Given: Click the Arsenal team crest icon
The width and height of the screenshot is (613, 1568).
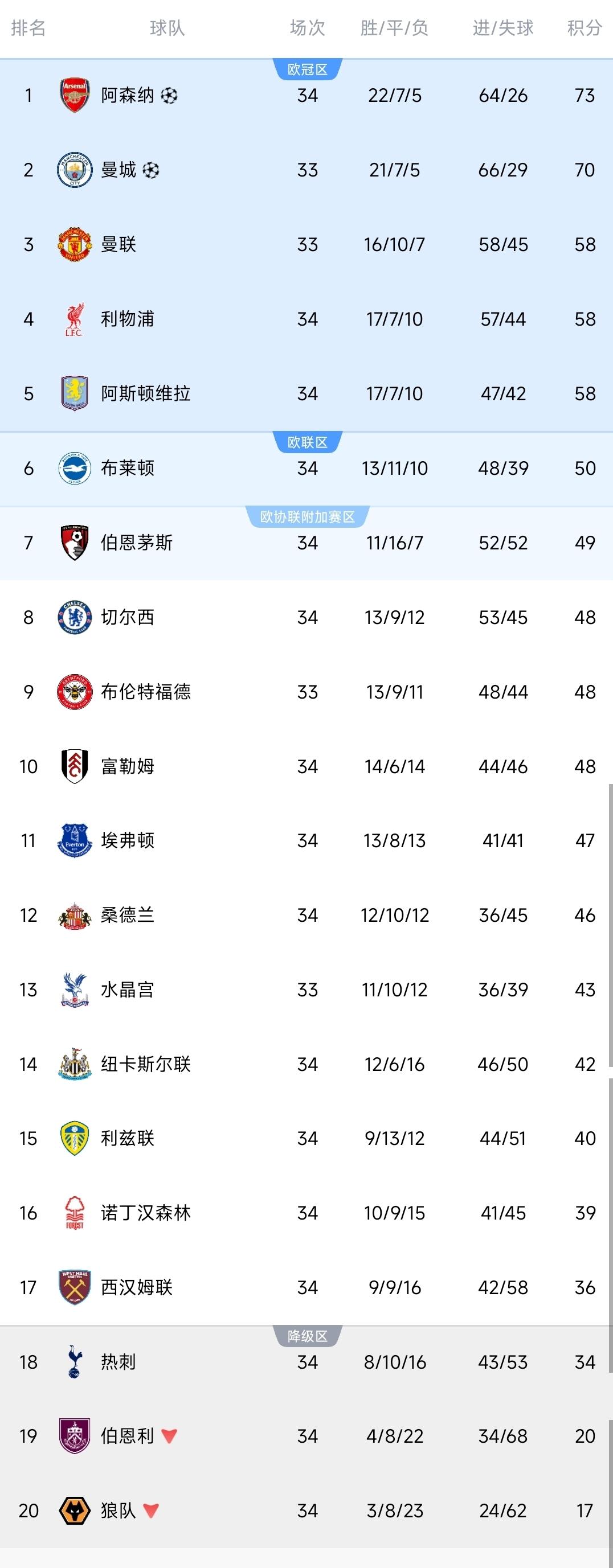Looking at the screenshot, I should pyautogui.click(x=74, y=95).
